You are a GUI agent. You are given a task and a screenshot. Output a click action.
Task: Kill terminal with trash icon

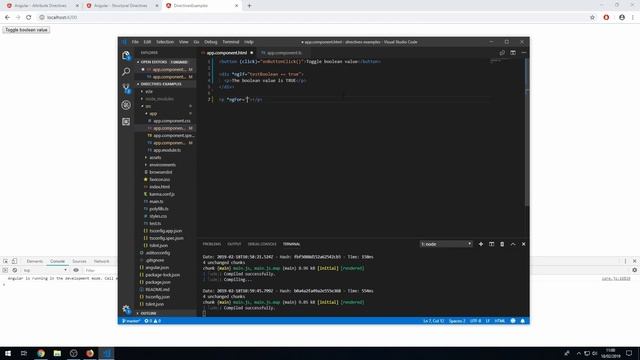[x=502, y=244]
